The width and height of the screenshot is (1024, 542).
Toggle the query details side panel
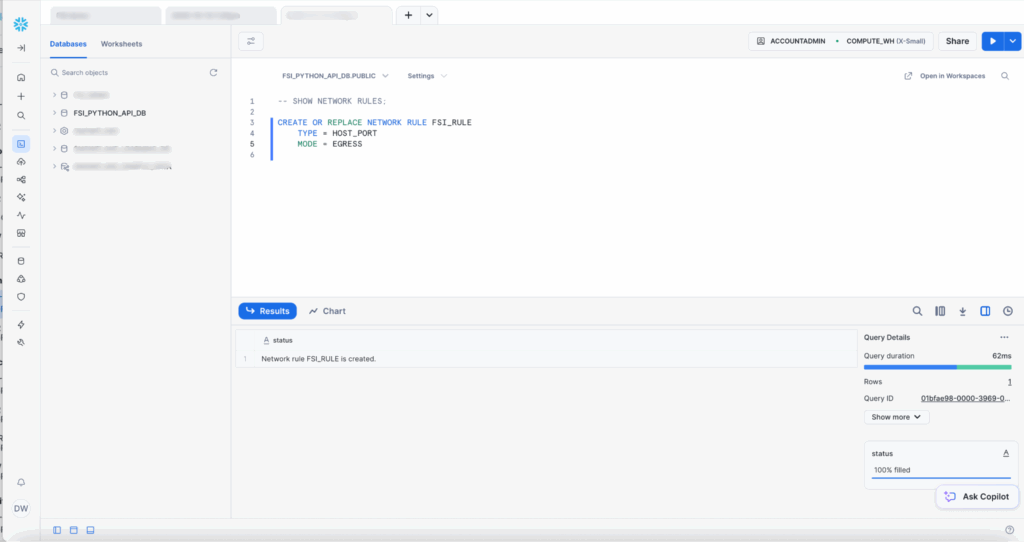[x=985, y=311]
